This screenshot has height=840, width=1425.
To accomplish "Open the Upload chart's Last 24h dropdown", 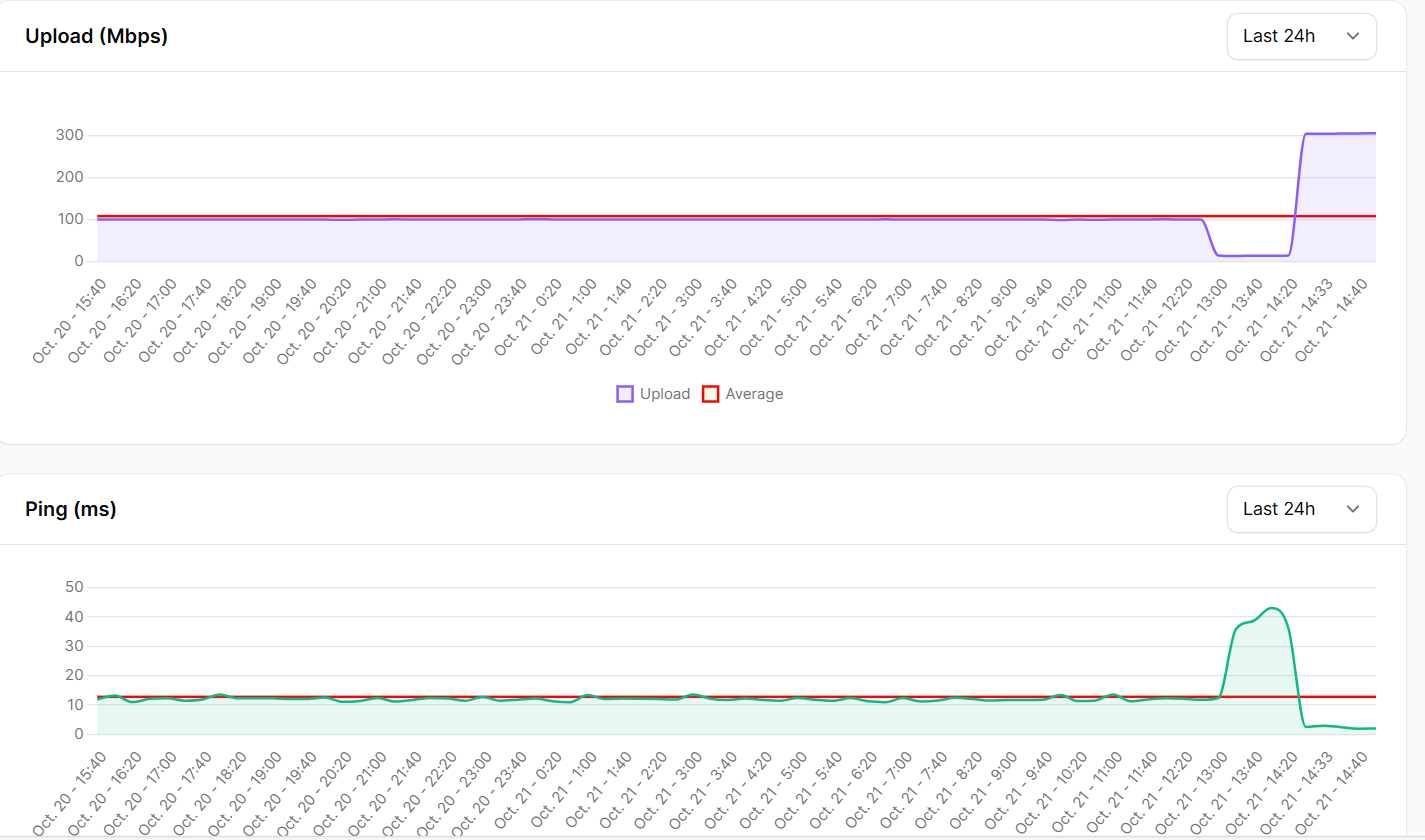I will click(x=1301, y=37).
